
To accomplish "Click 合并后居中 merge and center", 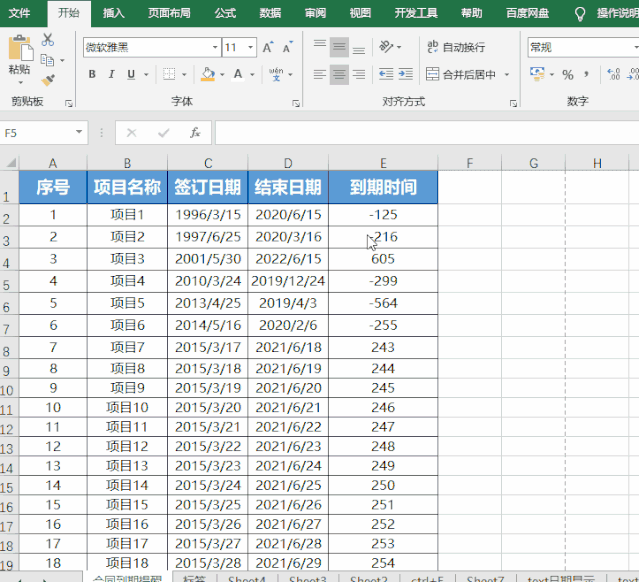I will tap(461, 75).
